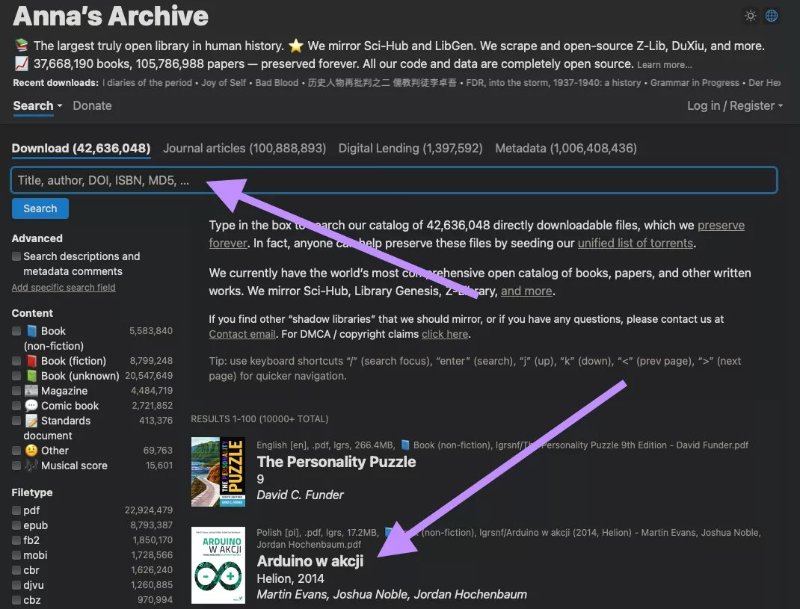Image resolution: width=800 pixels, height=609 pixels.
Task: Open the language globe icon
Action: 770,16
